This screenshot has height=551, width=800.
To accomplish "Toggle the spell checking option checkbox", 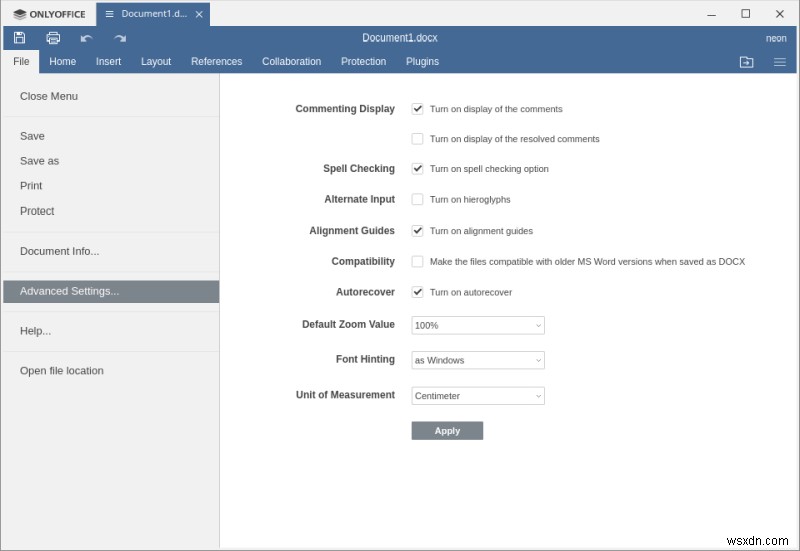I will coord(417,168).
